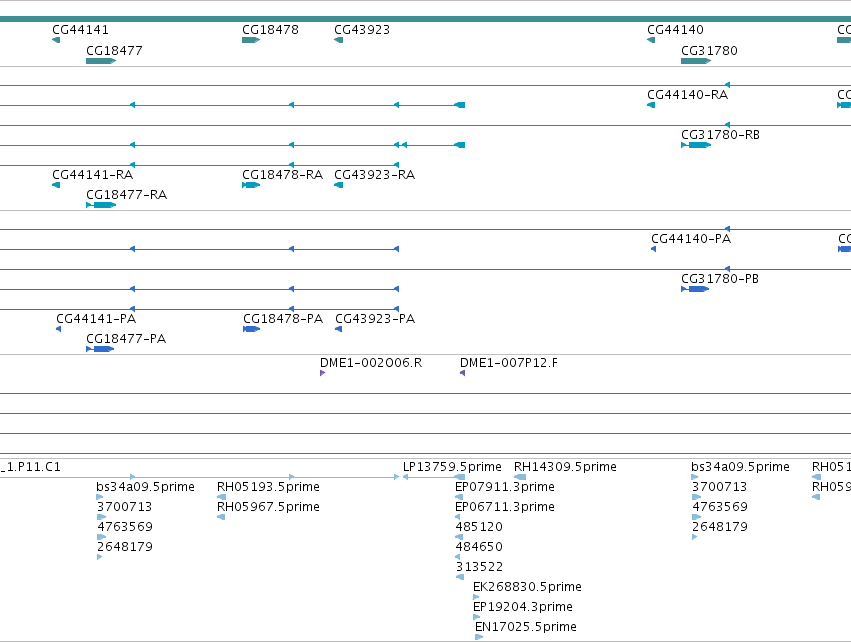
Task: Click the EN17025.5prime EST arrow glyph
Action: click(479, 637)
